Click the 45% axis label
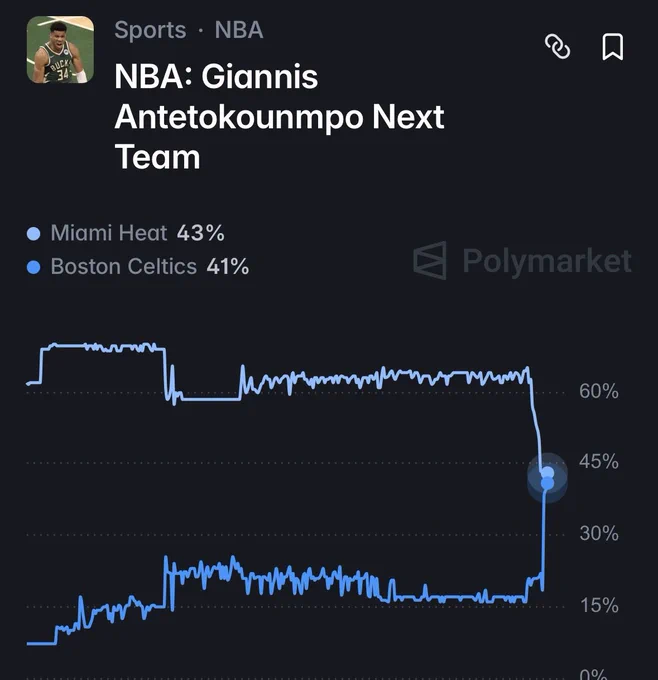 pos(599,461)
